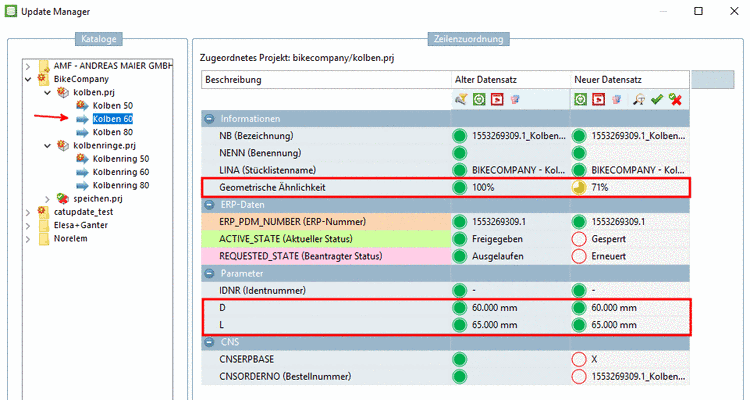Click the catupdate_test catalog icon
The image size is (750, 400).
click(x=43, y=211)
